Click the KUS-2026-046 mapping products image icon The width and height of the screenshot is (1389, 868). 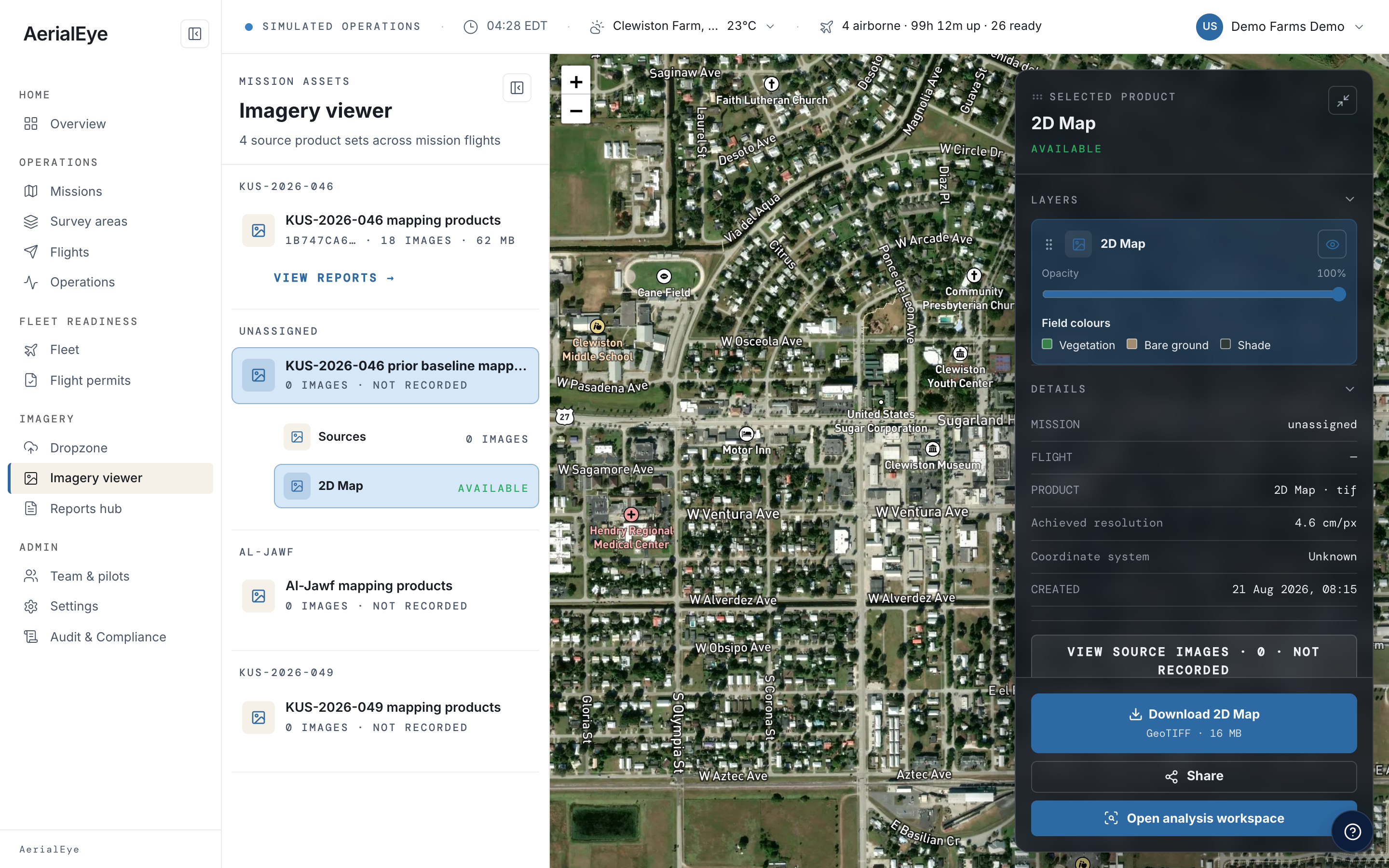tap(259, 230)
